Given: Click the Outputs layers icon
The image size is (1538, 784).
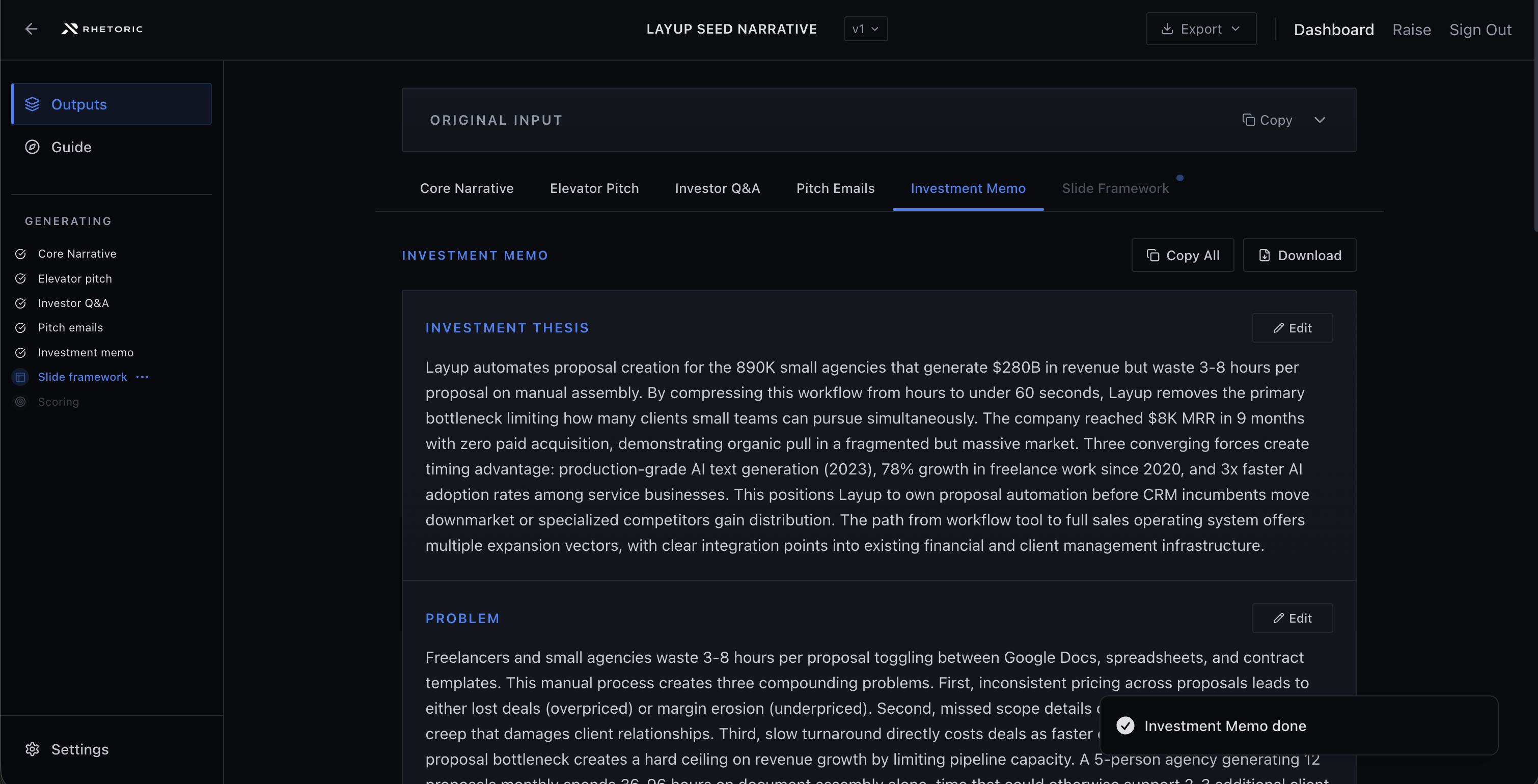Looking at the screenshot, I should coord(32,104).
